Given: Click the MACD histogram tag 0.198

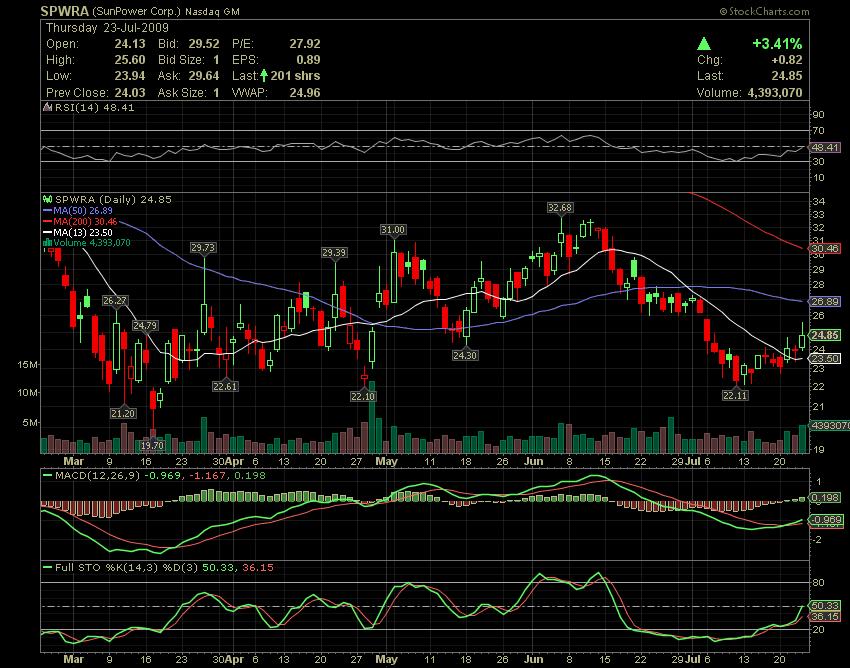Looking at the screenshot, I should point(825,498).
